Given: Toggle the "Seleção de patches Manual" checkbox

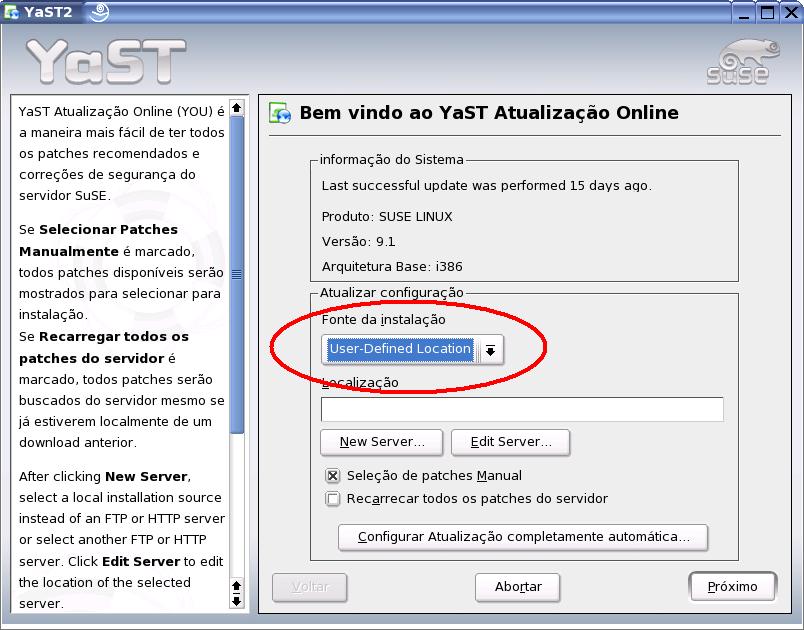Looking at the screenshot, I should tap(333, 476).
